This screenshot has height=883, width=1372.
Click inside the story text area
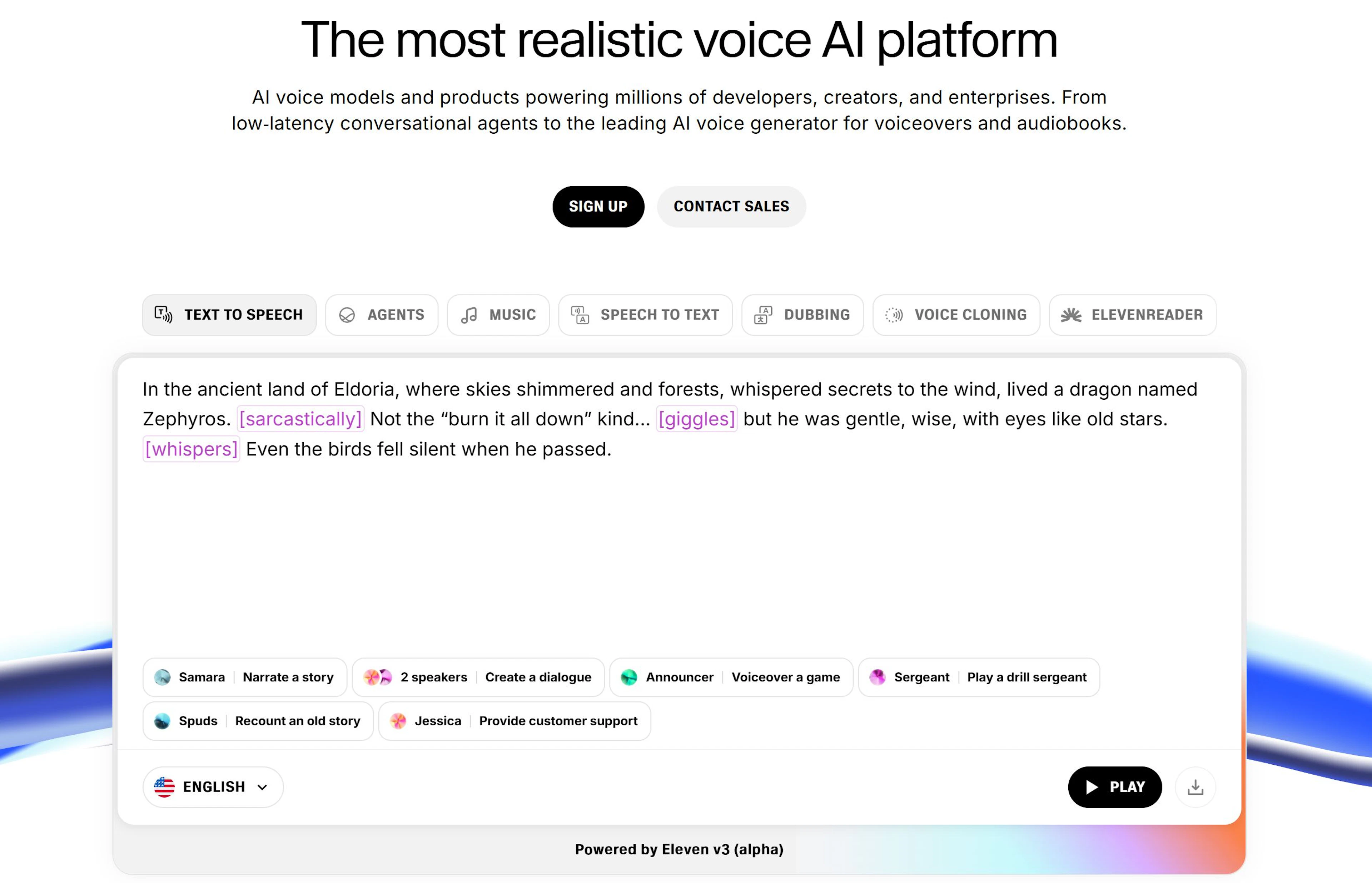pos(678,545)
